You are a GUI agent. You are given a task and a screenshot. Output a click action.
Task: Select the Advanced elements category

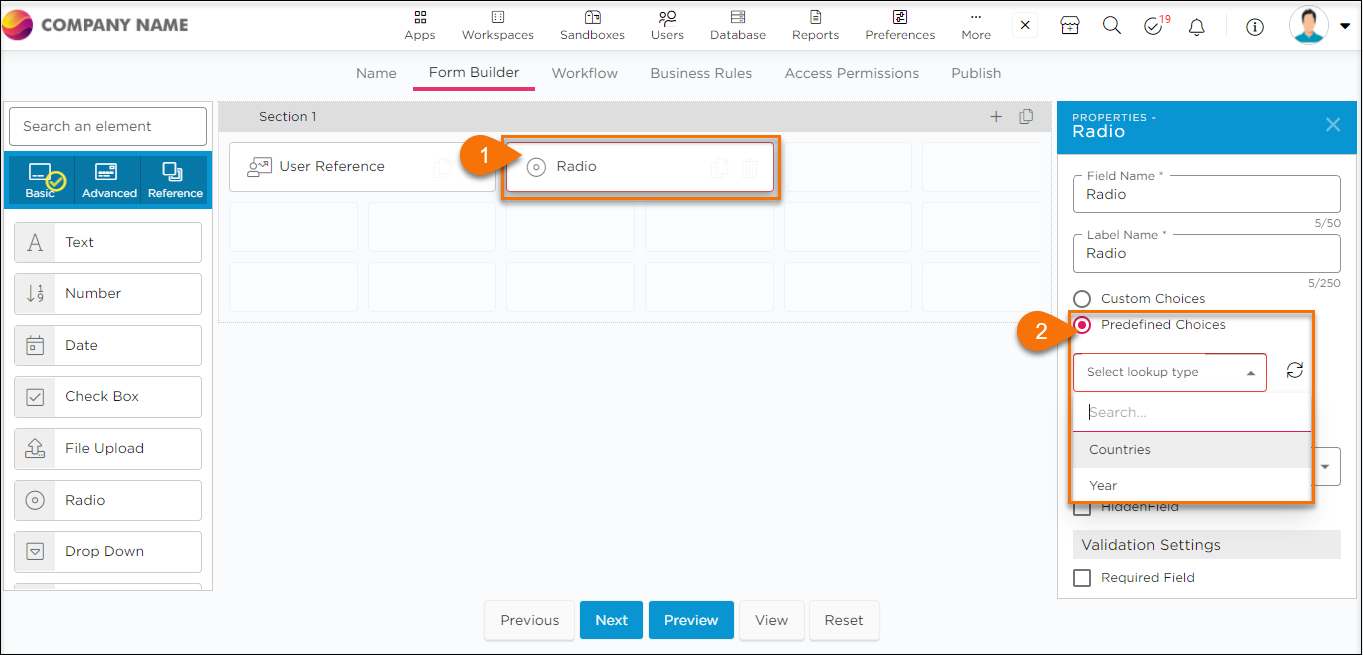pos(109,181)
